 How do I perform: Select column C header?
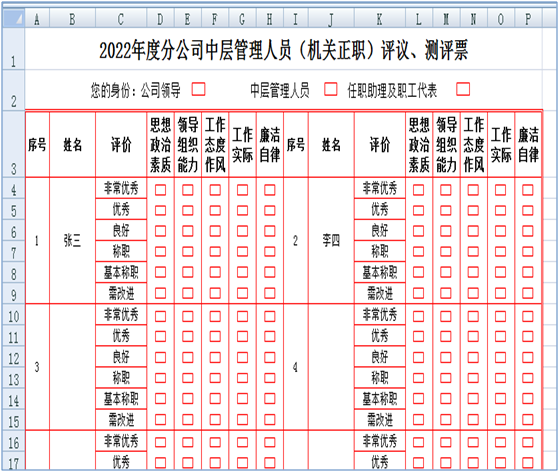pyautogui.click(x=121, y=19)
